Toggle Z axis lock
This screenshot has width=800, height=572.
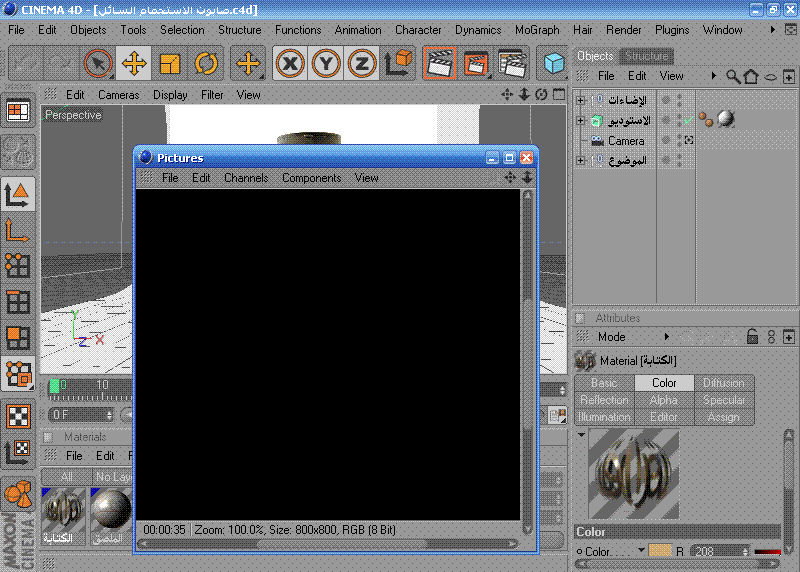(362, 64)
